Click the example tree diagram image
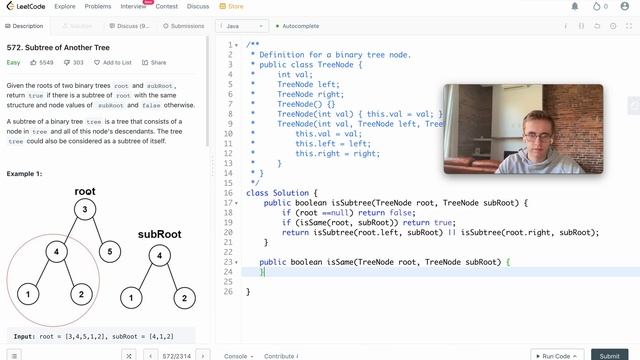Viewport: 640px width, 360px height. tap(101, 256)
